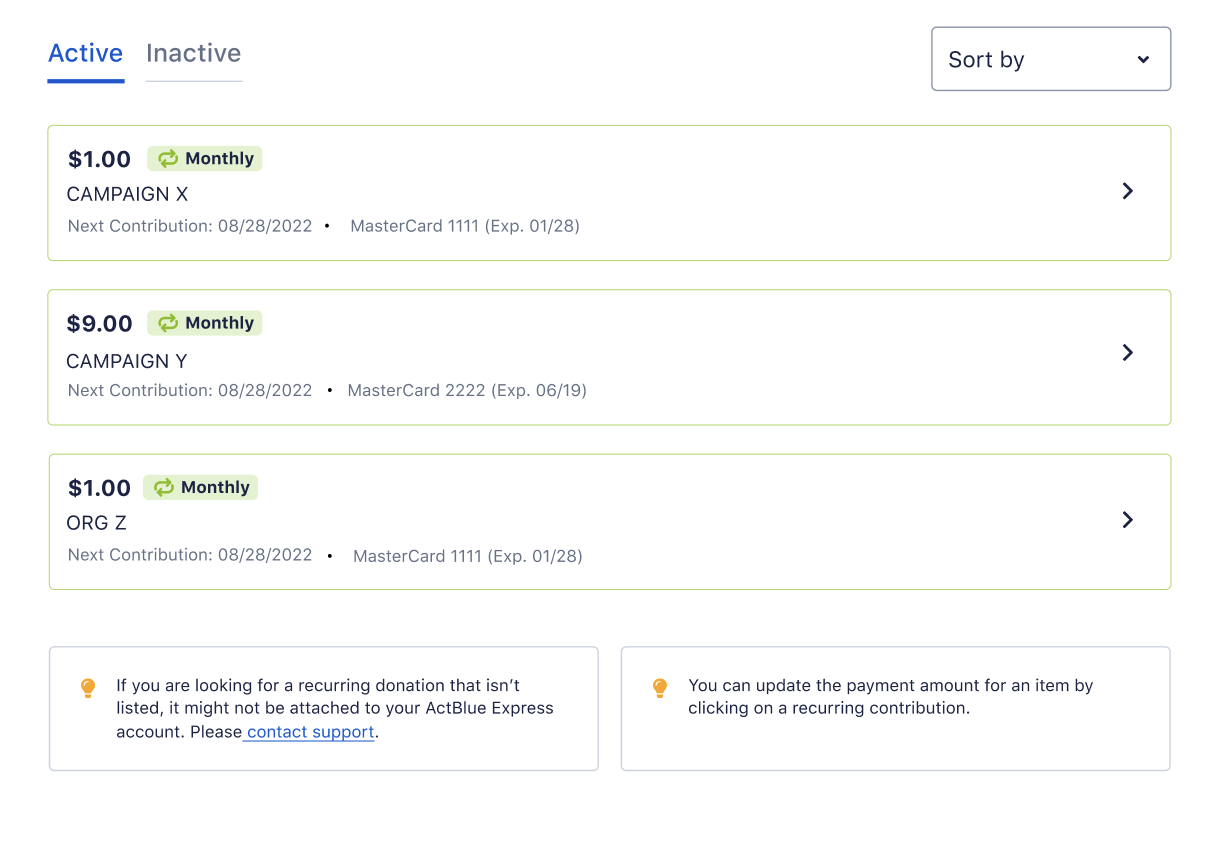Click the Campaign X $1.00 amount
The width and height of the screenshot is (1226, 846).
click(x=100, y=159)
